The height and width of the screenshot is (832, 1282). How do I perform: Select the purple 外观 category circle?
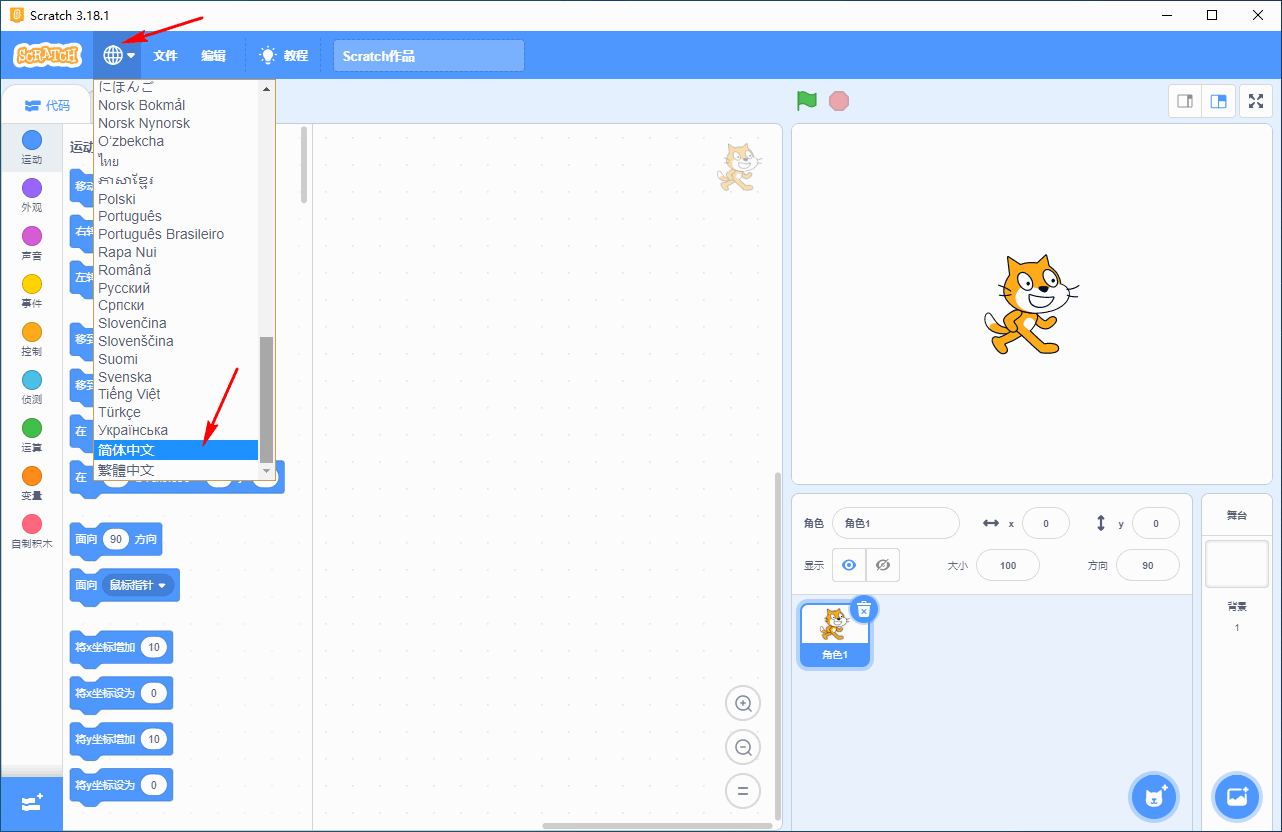point(32,188)
